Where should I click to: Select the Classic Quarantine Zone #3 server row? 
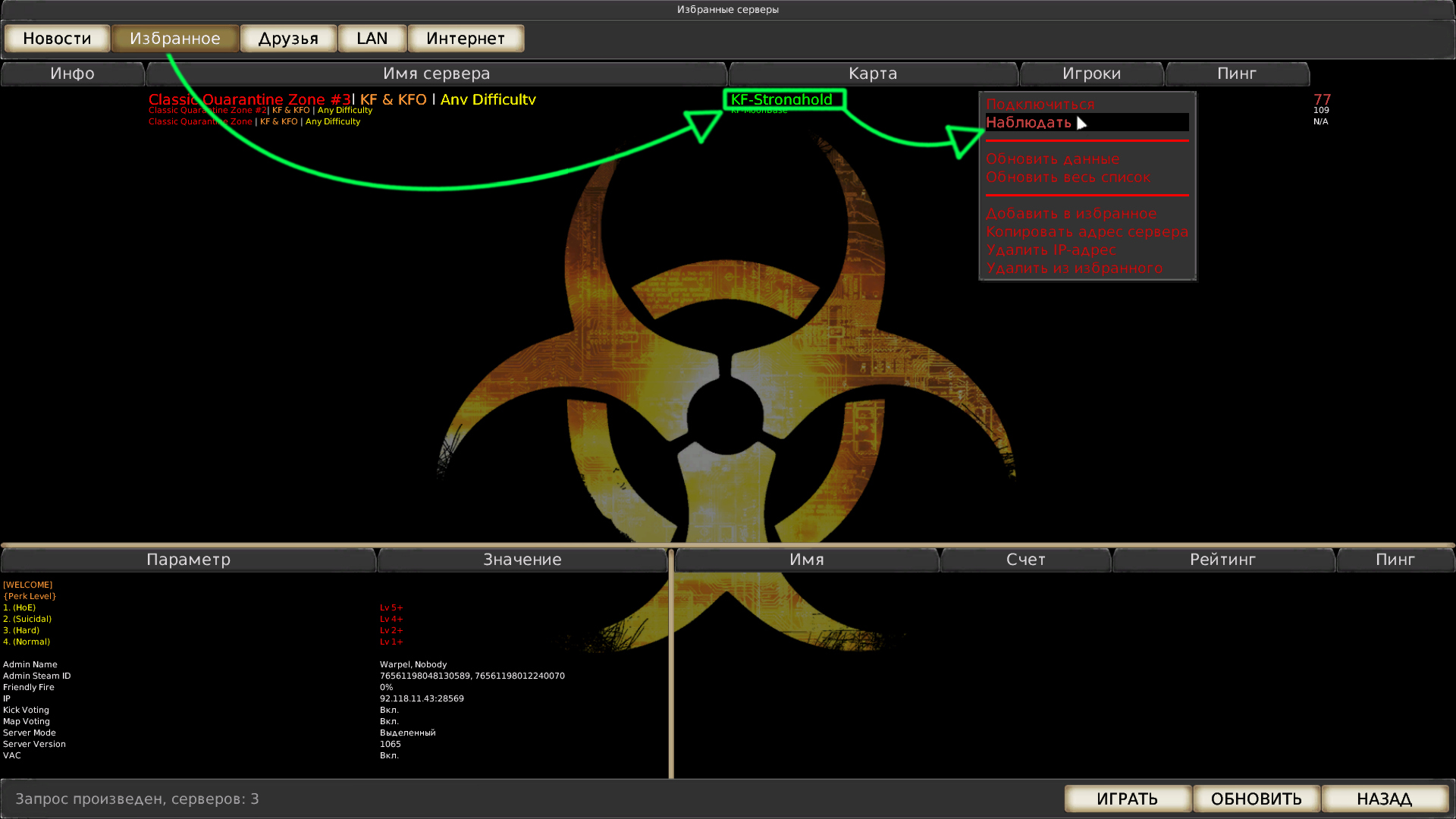point(728,99)
